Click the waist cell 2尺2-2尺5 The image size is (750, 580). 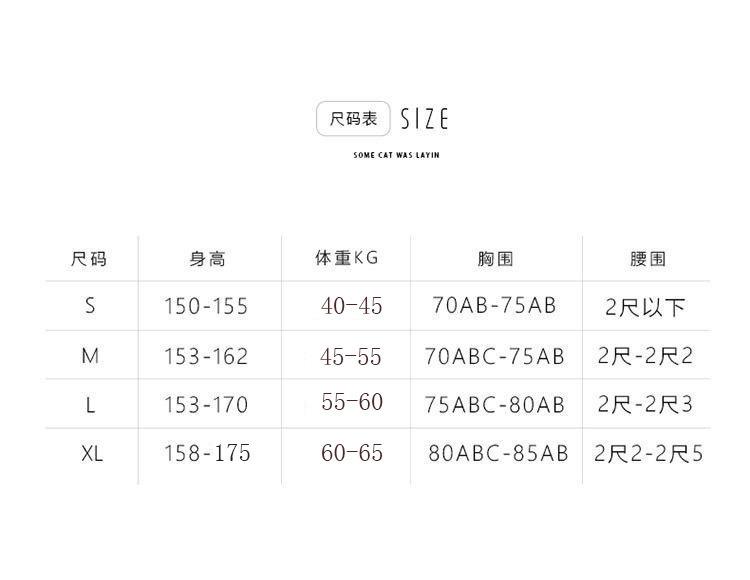coord(648,453)
